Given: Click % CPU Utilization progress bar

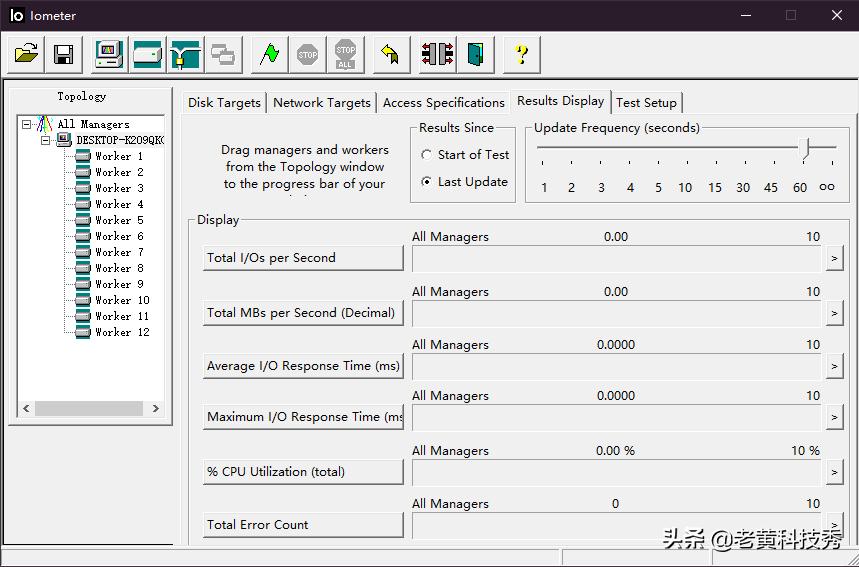Looking at the screenshot, I should point(617,472).
